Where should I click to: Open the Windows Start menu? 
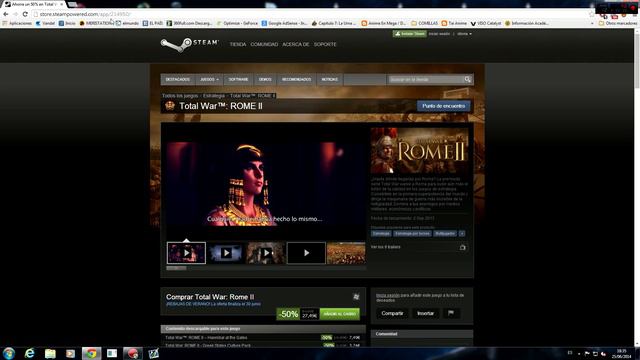(9, 353)
